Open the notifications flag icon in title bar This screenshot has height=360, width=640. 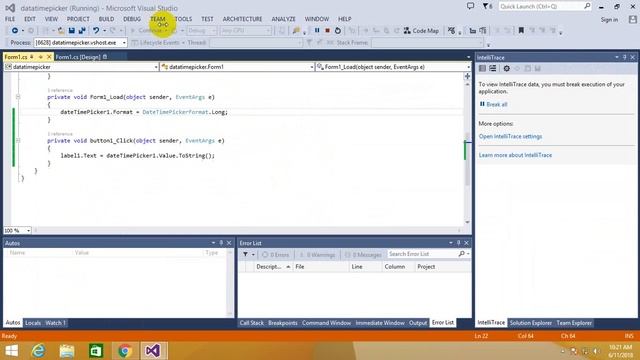click(487, 7)
